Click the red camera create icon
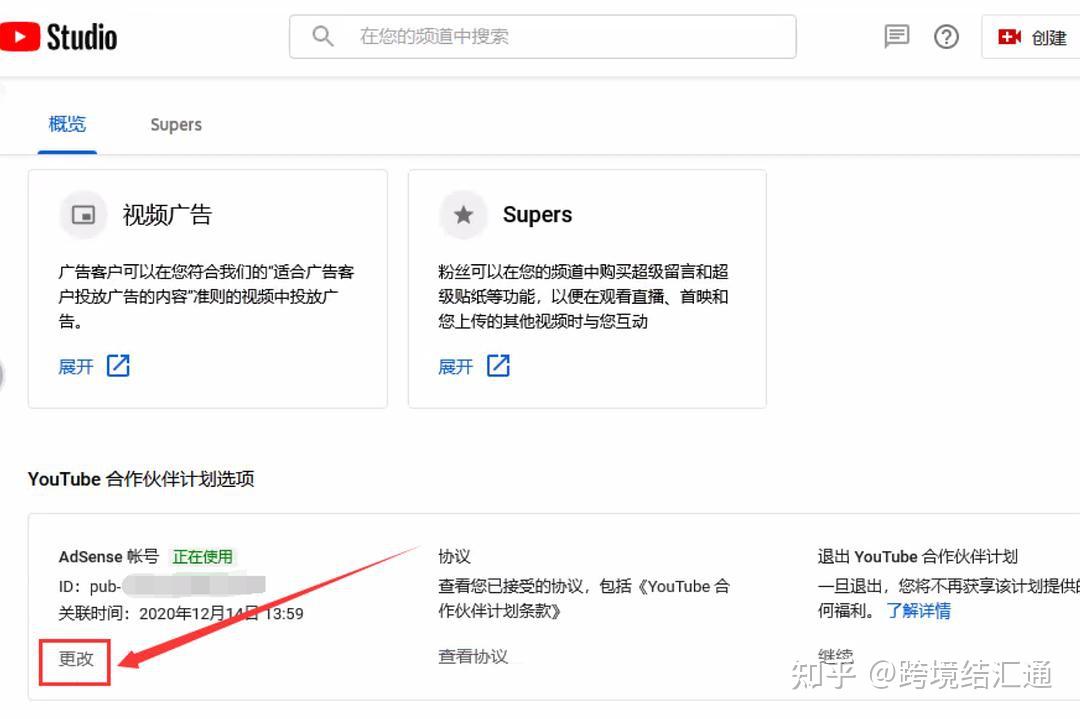The width and height of the screenshot is (1080, 719). pos(1009,37)
